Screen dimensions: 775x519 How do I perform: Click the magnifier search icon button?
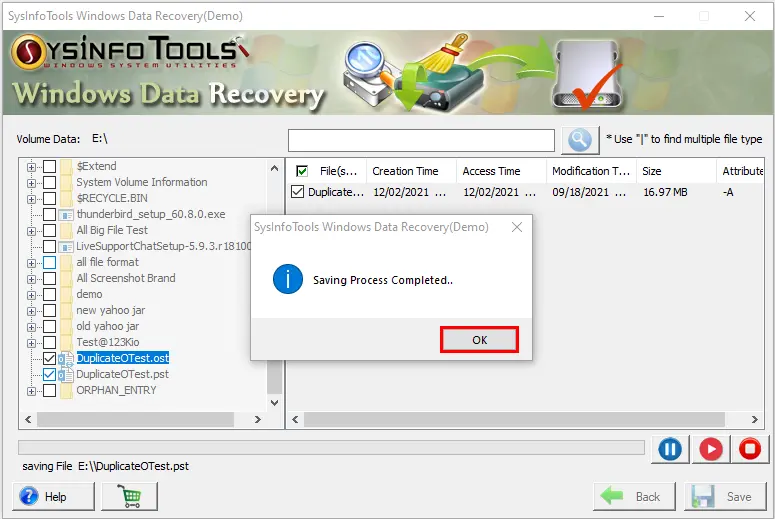pos(580,140)
